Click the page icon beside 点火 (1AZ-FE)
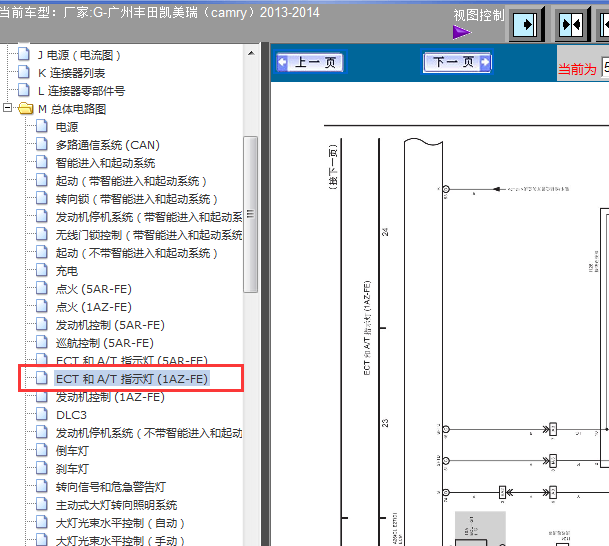The width and height of the screenshot is (609, 546). coord(42,306)
